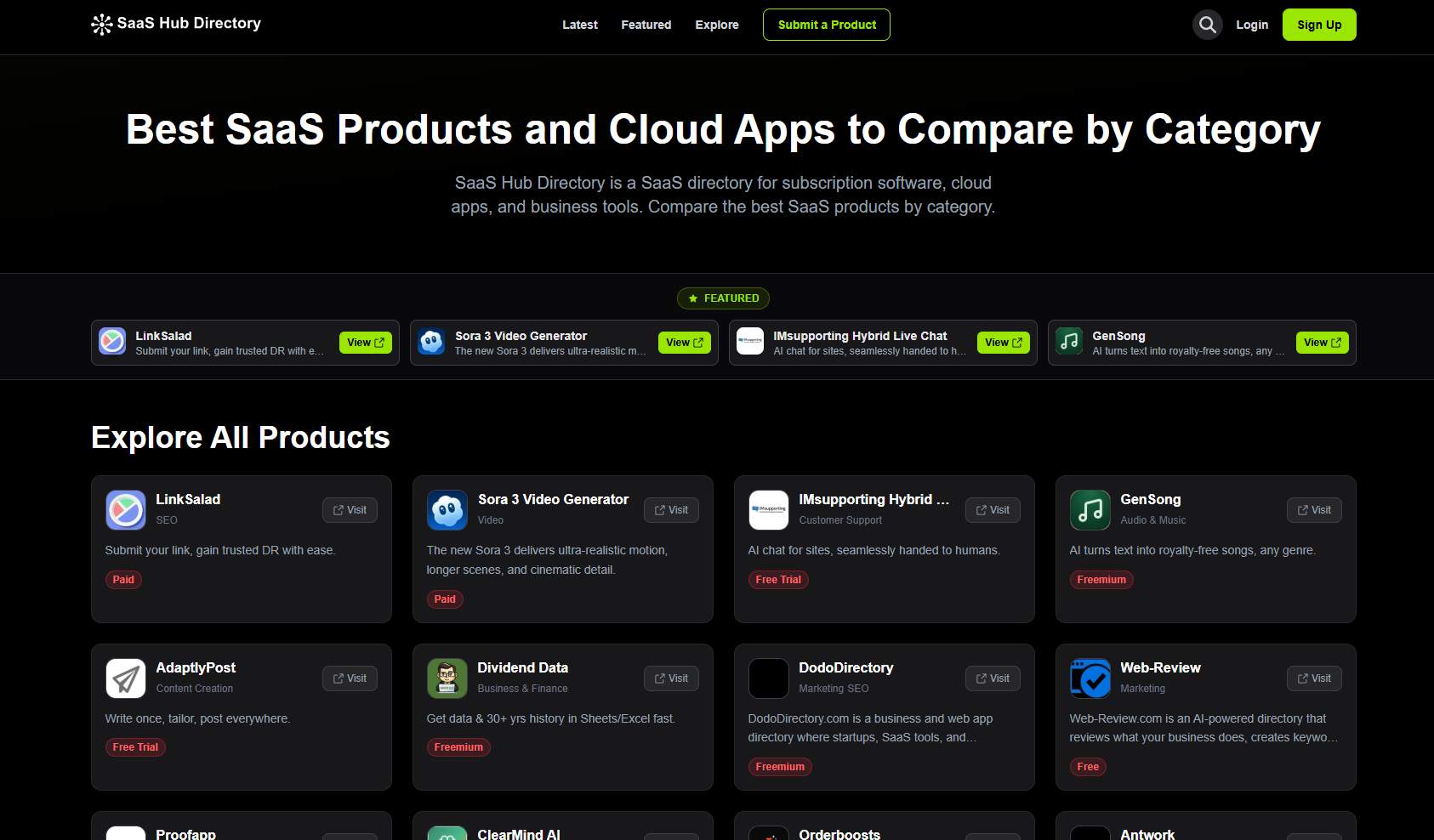
Task: Click the FEATURED banner pill
Action: click(723, 298)
